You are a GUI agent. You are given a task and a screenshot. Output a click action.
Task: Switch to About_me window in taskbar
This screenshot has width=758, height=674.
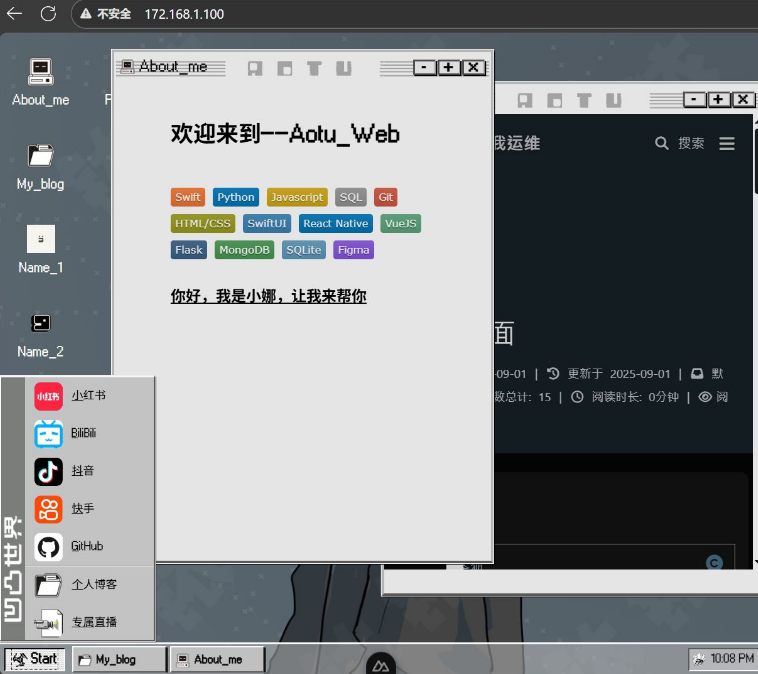pos(217,659)
